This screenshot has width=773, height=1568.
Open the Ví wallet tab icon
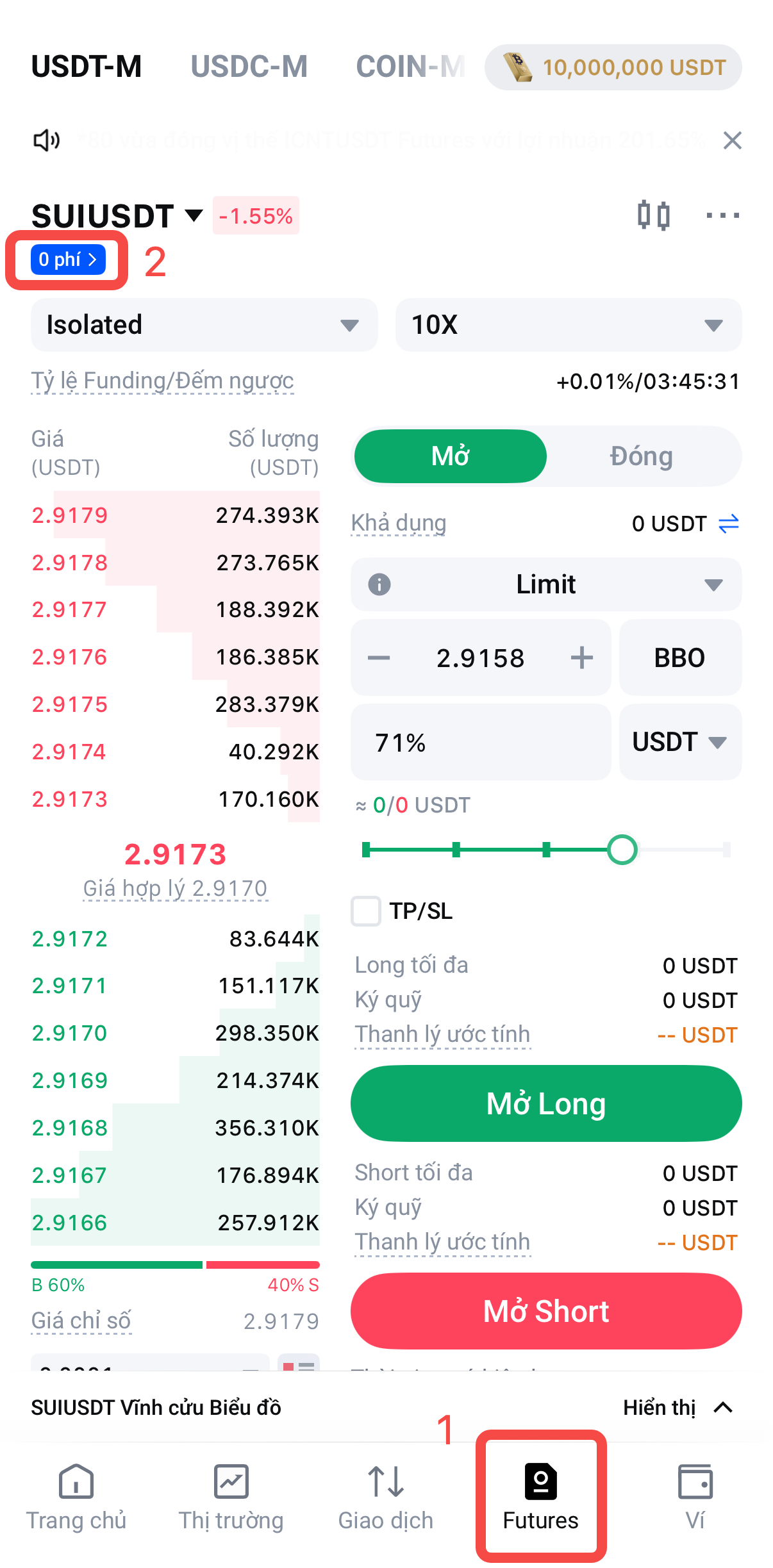pyautogui.click(x=695, y=1482)
